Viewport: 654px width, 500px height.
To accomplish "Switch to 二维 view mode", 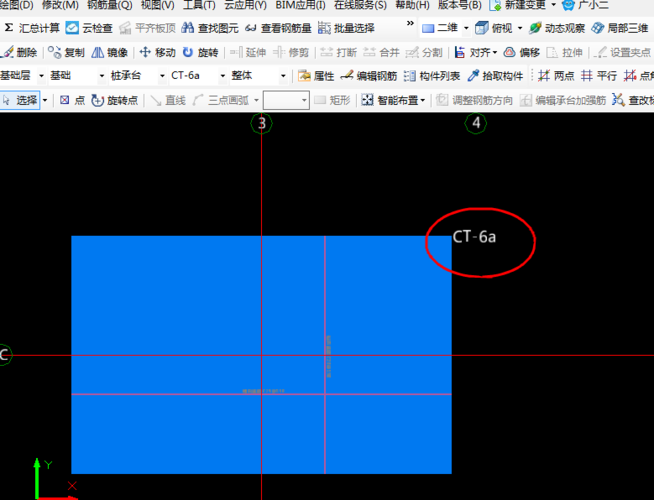I will tap(440, 28).
